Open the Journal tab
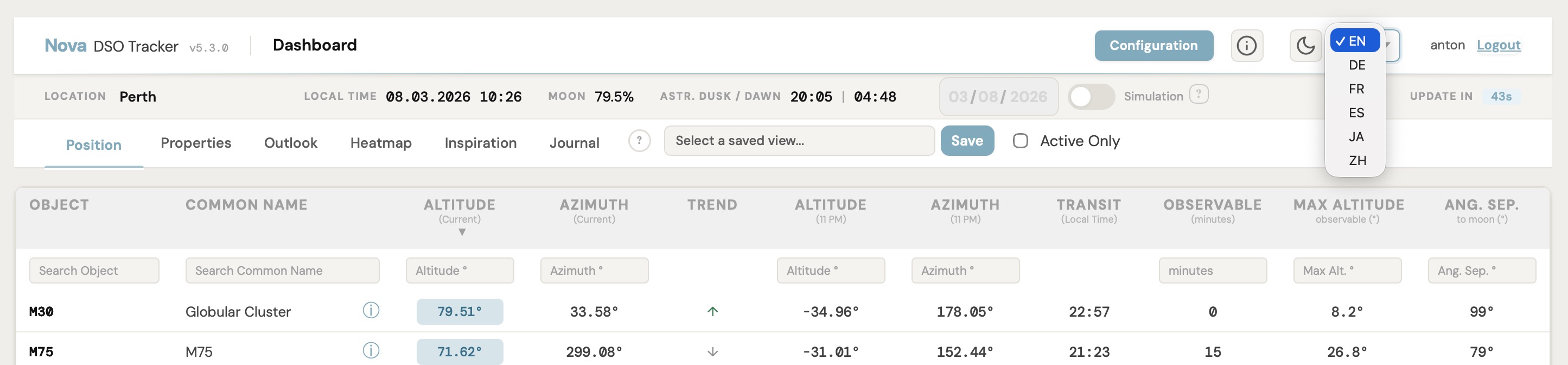The height and width of the screenshot is (365, 1568). pyautogui.click(x=574, y=143)
